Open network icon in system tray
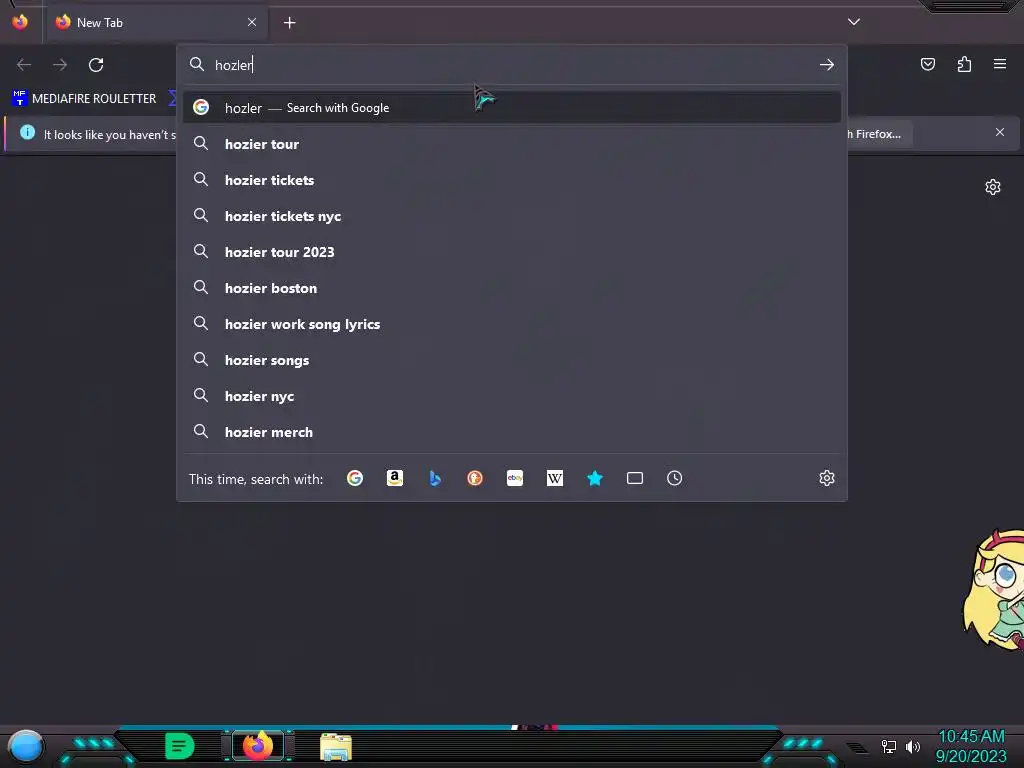1024x768 pixels. [x=888, y=746]
